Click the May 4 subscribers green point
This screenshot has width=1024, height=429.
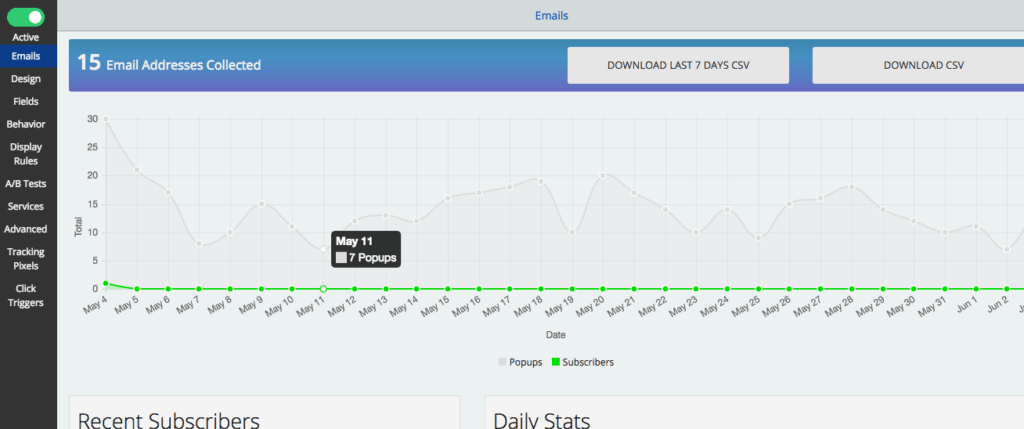click(106, 283)
